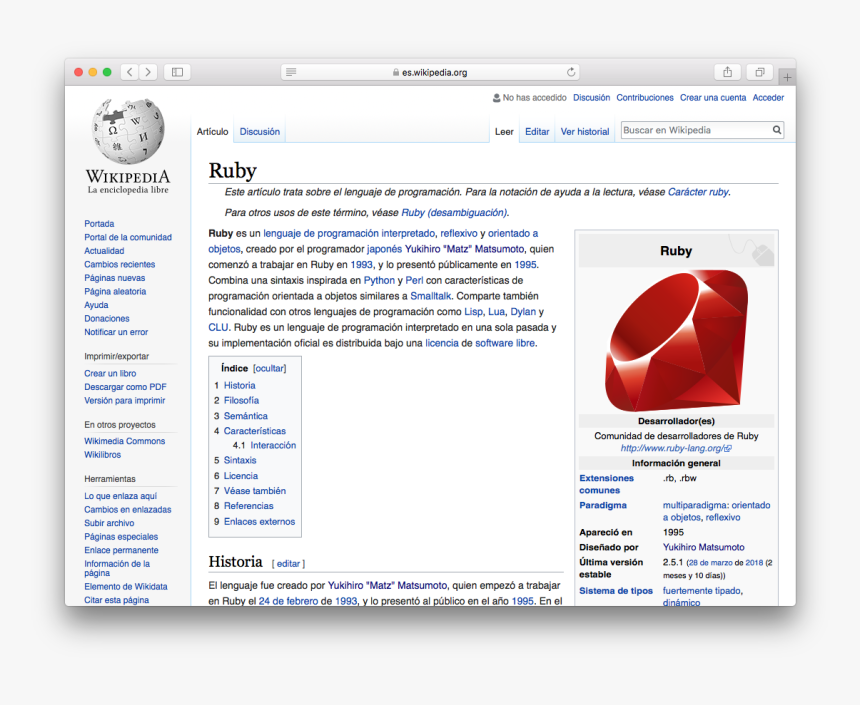860x705 pixels.
Task: Switch to the Discusión tab
Action: point(262,130)
